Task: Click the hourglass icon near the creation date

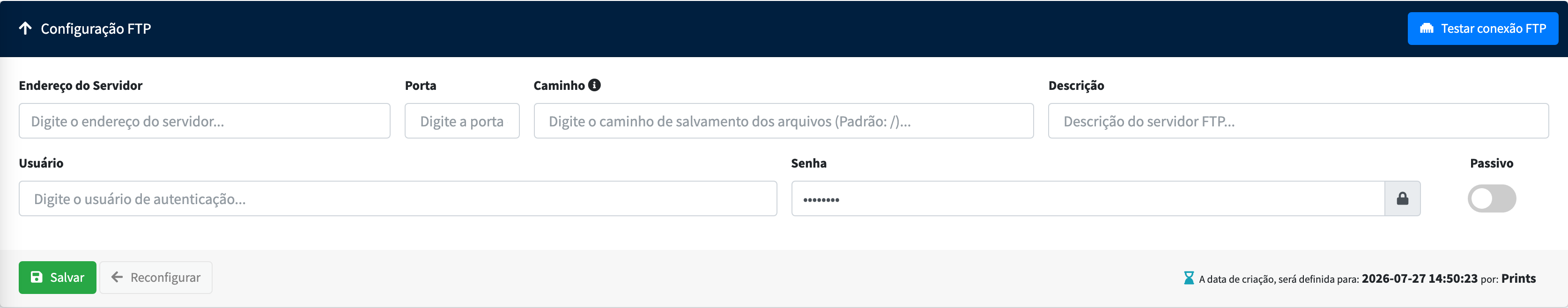Action: coord(1188,278)
